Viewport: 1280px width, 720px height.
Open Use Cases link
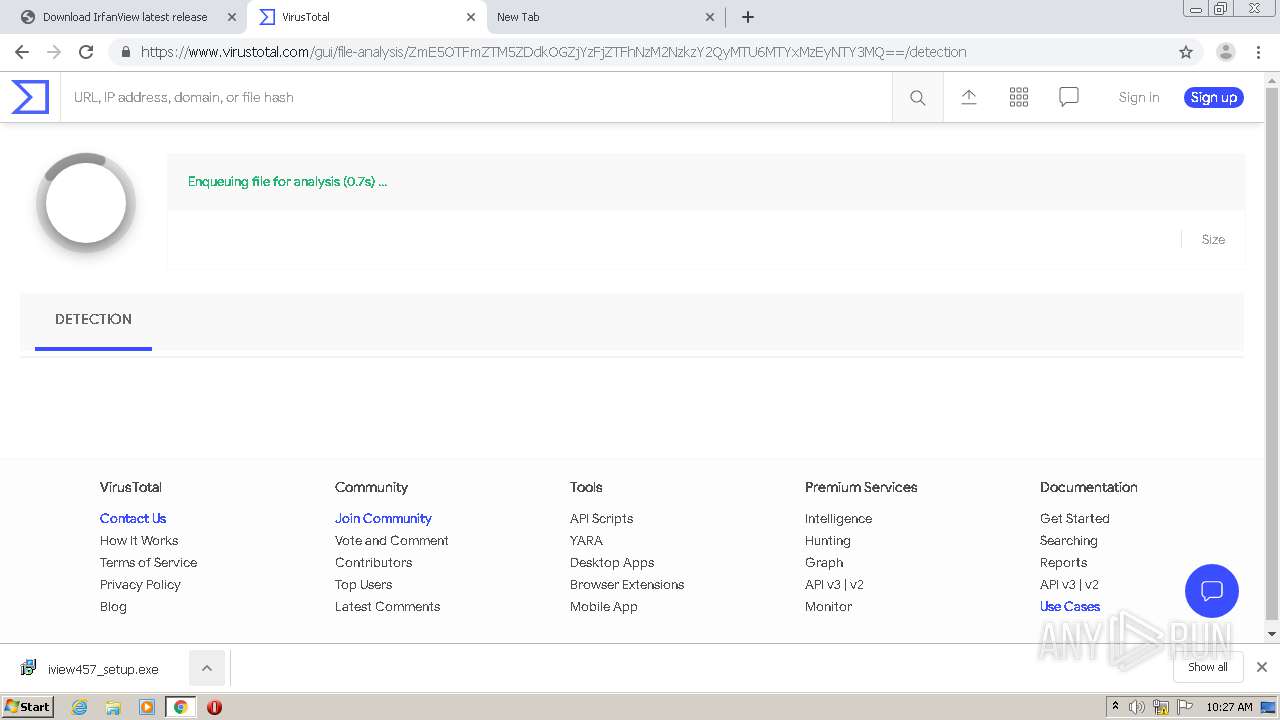(1069, 606)
